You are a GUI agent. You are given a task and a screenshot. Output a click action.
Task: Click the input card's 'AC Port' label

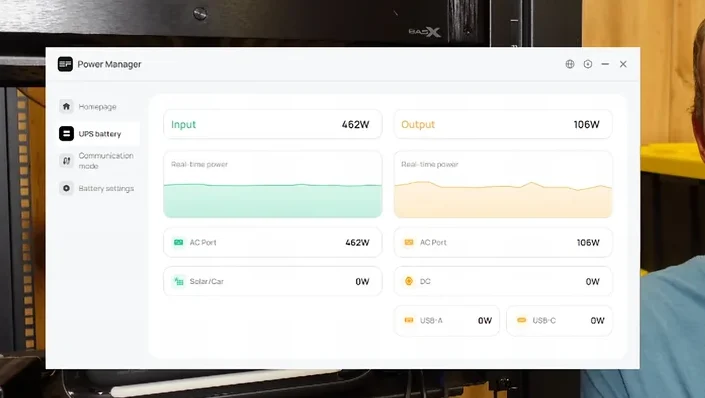click(203, 242)
